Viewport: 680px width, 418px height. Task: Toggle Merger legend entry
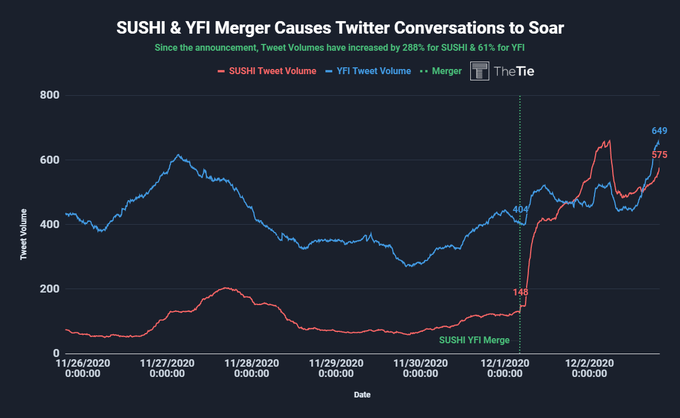[x=441, y=71]
